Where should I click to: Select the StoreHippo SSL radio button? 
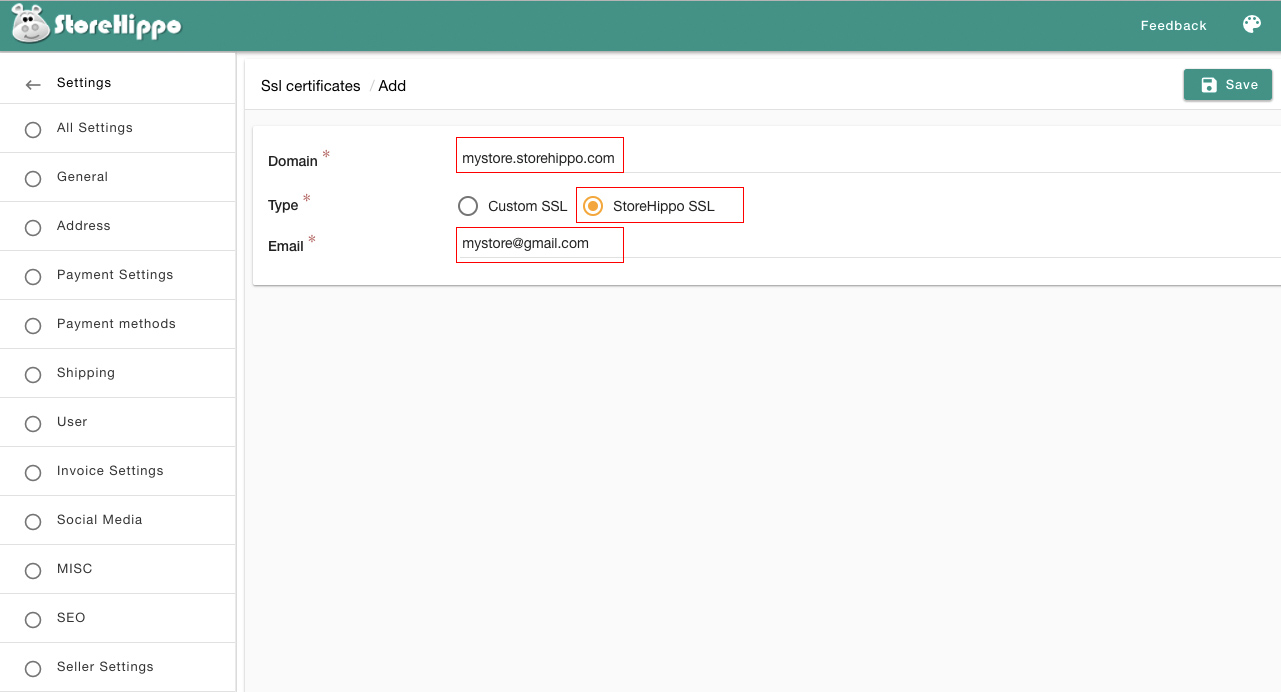(x=593, y=206)
